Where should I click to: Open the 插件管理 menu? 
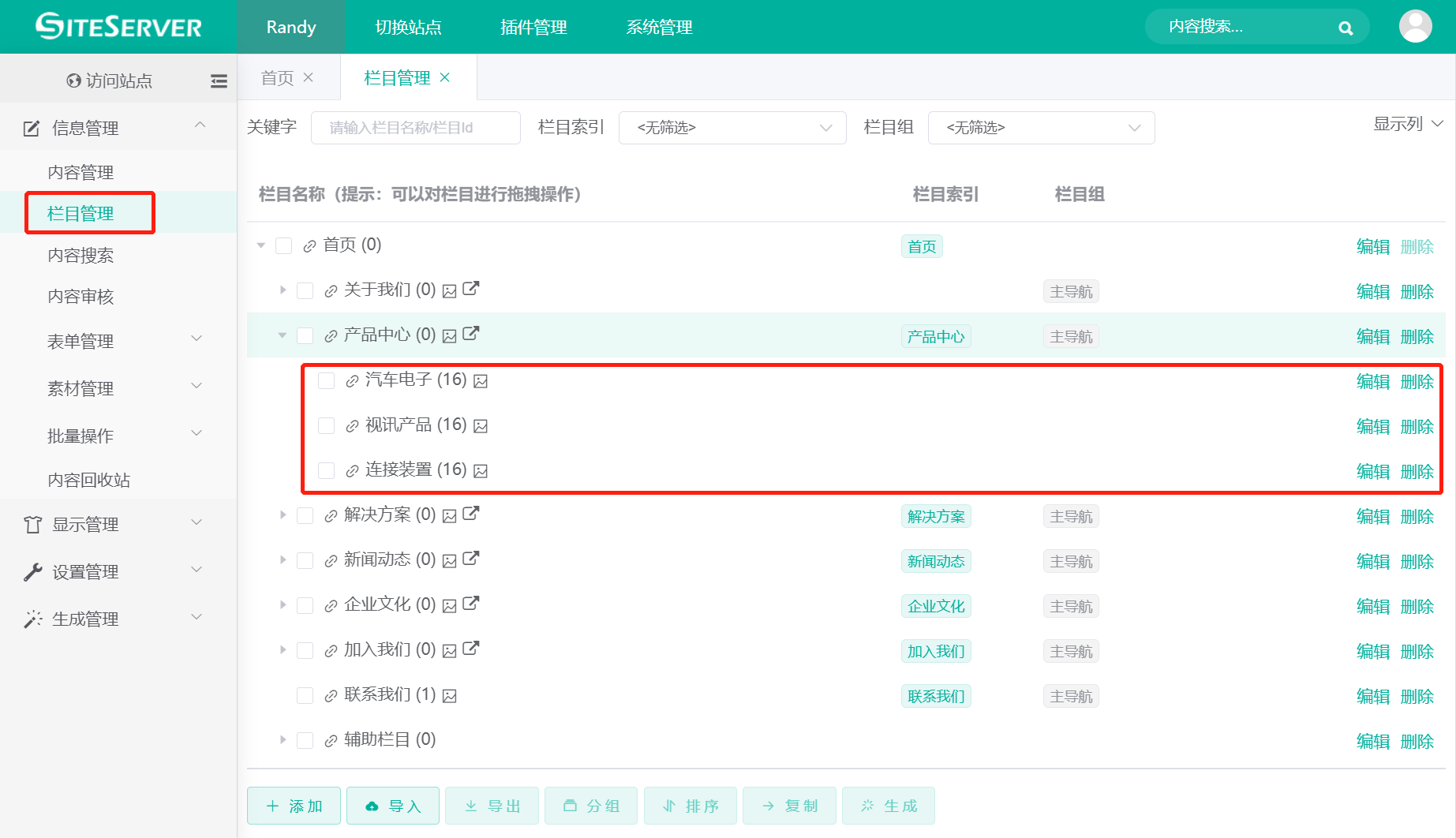[x=533, y=26]
